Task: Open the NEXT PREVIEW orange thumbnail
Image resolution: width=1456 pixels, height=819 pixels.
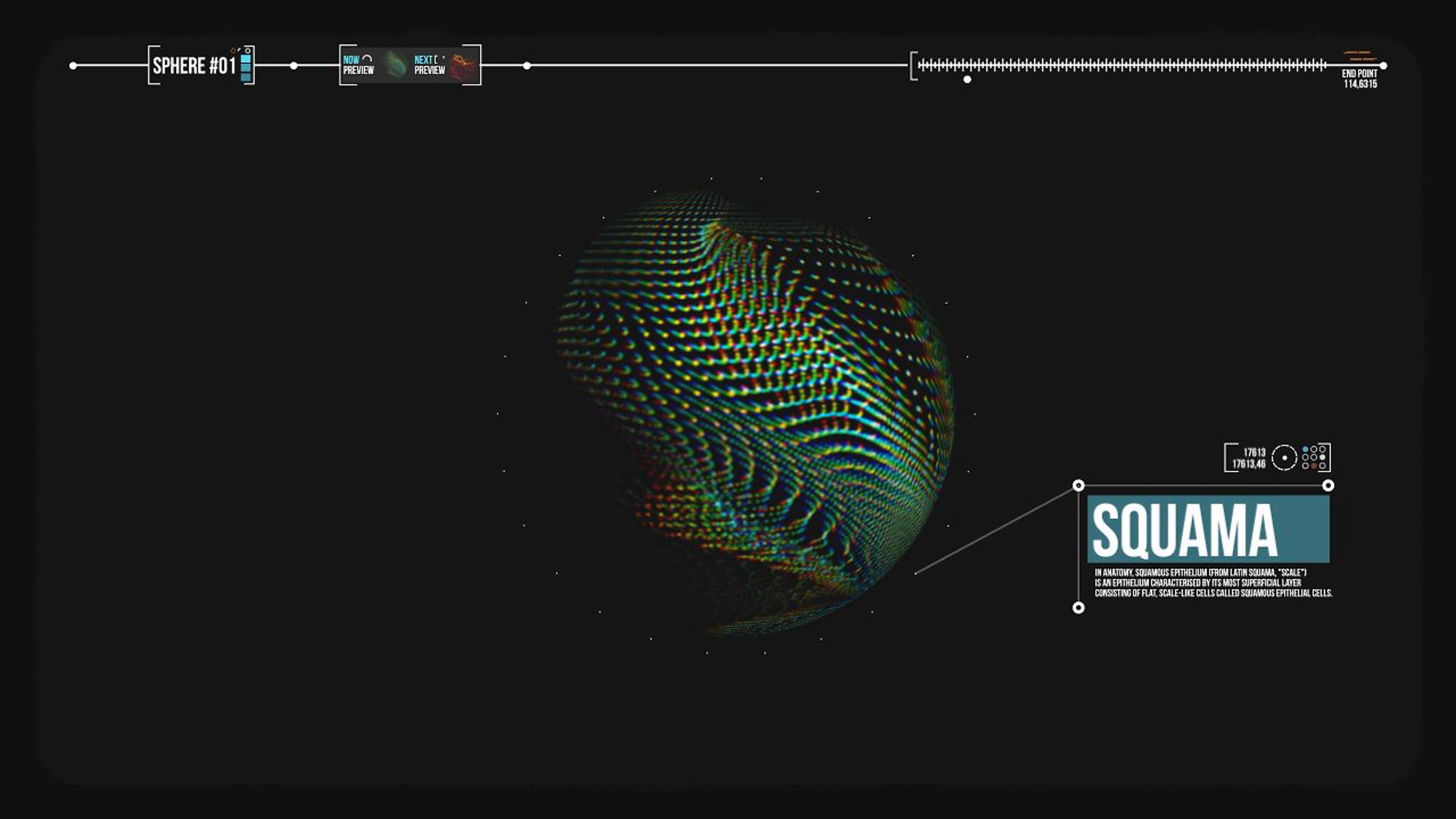Action: pyautogui.click(x=464, y=65)
